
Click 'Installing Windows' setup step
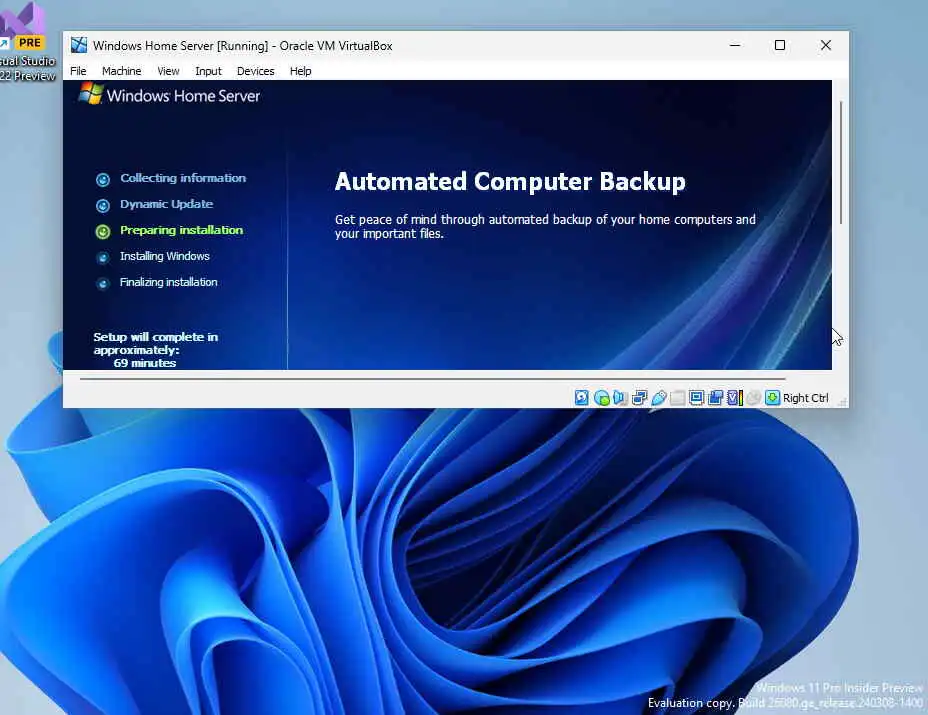click(165, 256)
